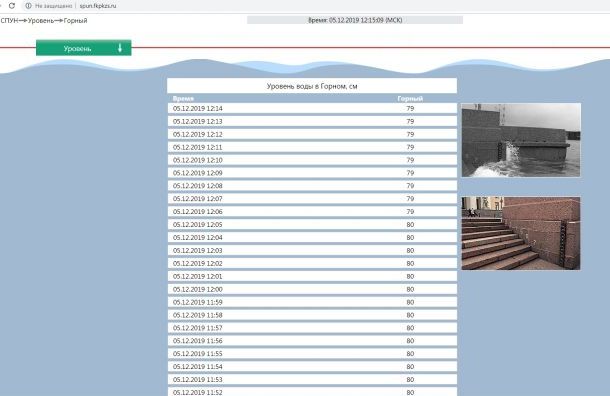This screenshot has height=396, width=610.
Task: Select row 05.12.2019 11:55
Action: pos(312,354)
